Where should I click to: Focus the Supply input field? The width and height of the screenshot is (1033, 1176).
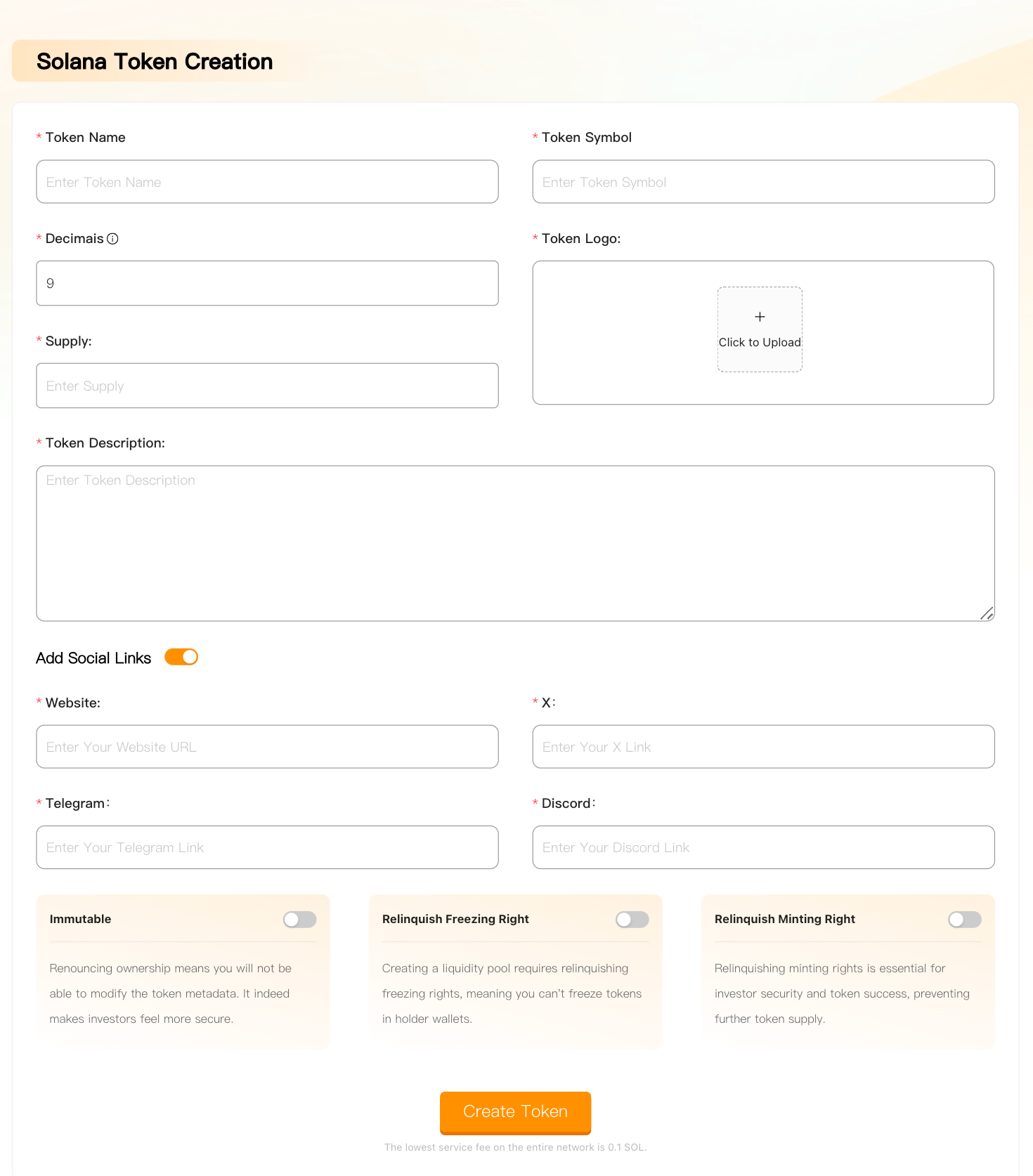point(267,386)
